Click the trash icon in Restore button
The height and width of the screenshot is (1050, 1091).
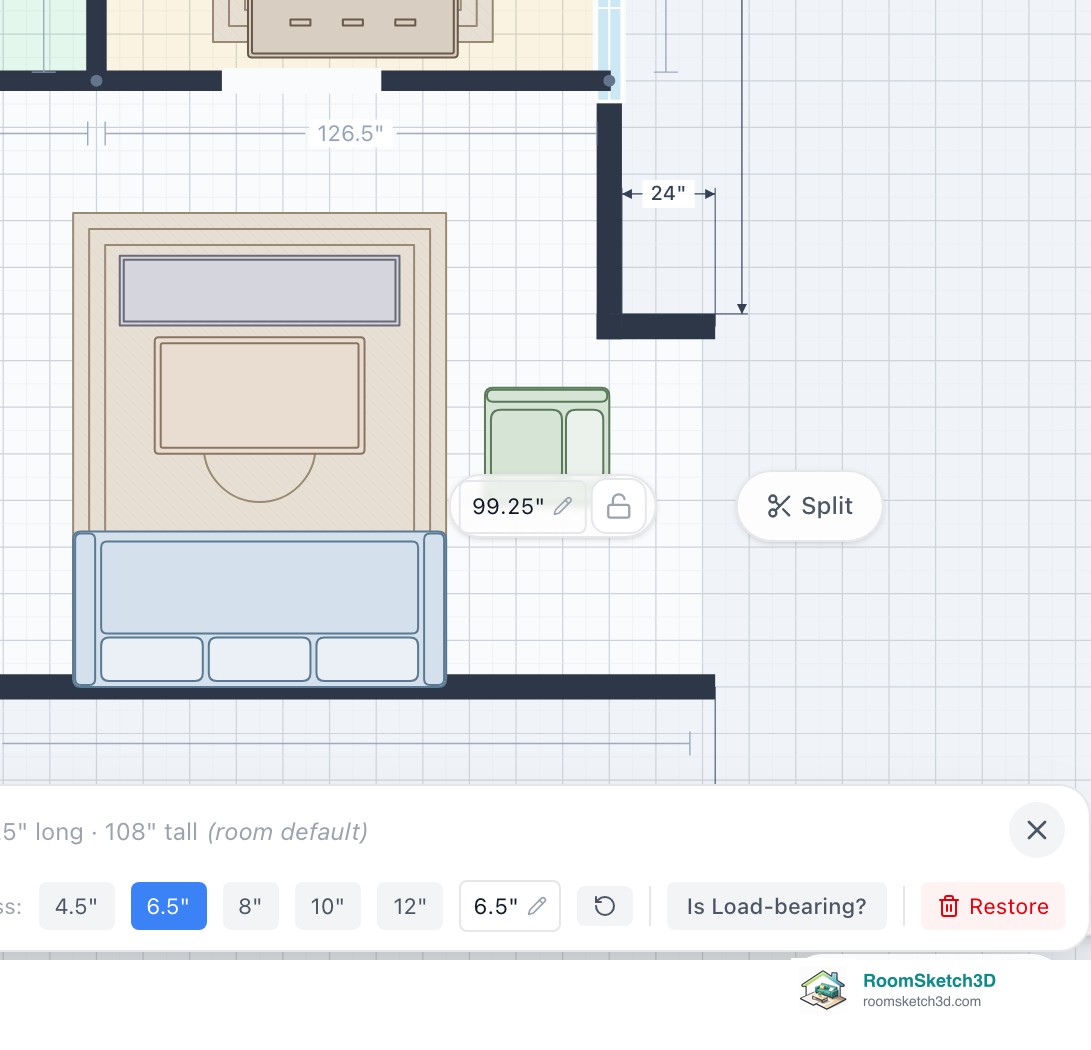tap(949, 906)
